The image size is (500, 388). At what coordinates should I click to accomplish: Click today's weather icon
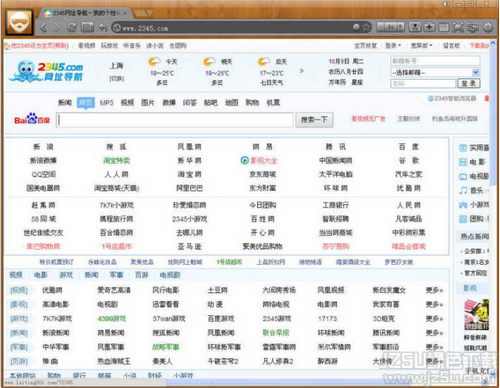click(154, 62)
